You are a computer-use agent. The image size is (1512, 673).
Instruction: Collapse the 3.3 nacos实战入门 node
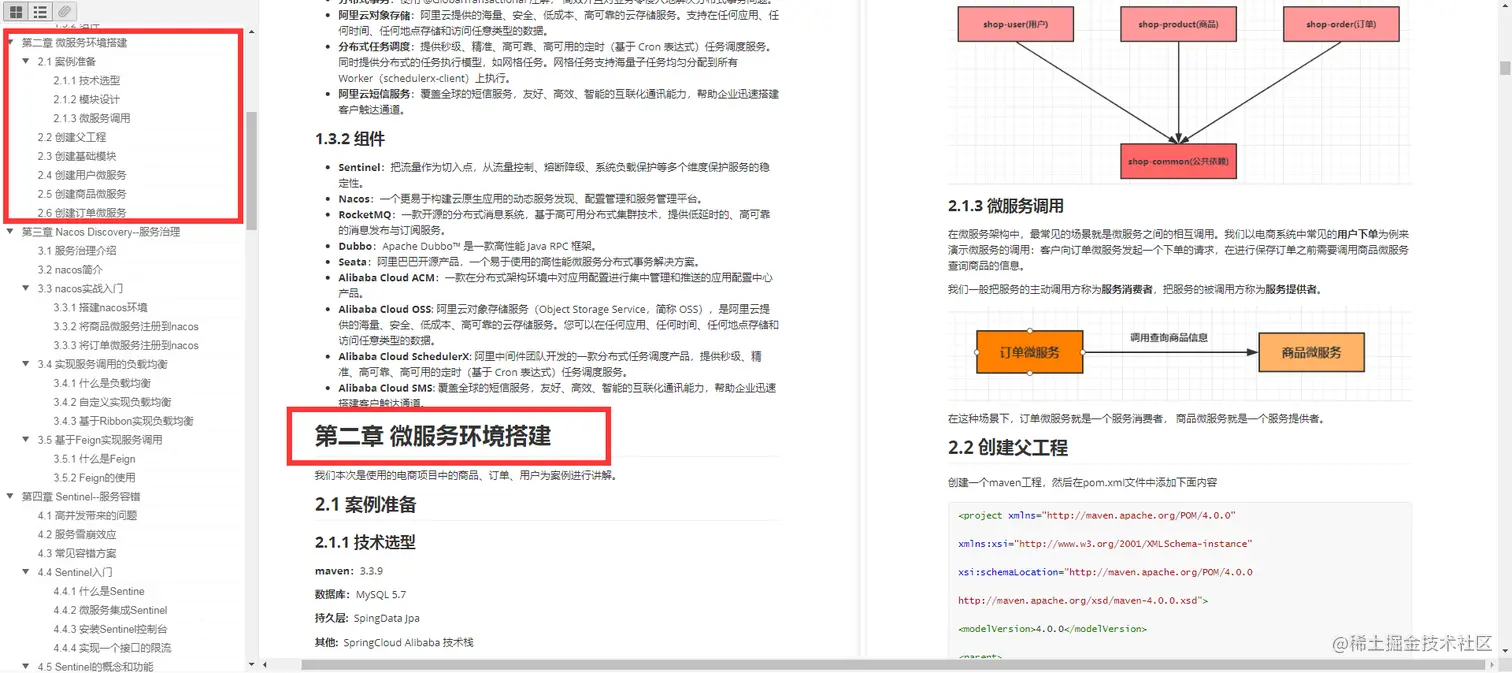26,288
